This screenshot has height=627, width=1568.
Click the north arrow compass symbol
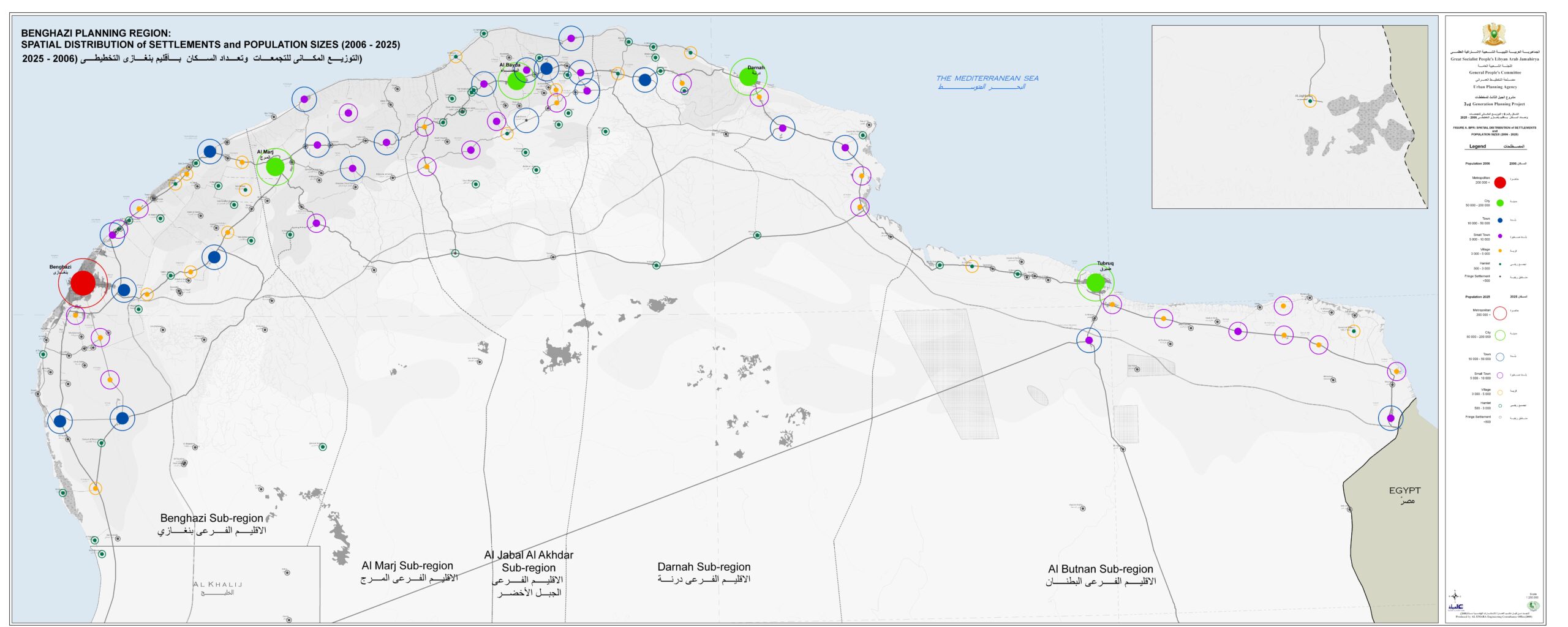(x=1455, y=595)
